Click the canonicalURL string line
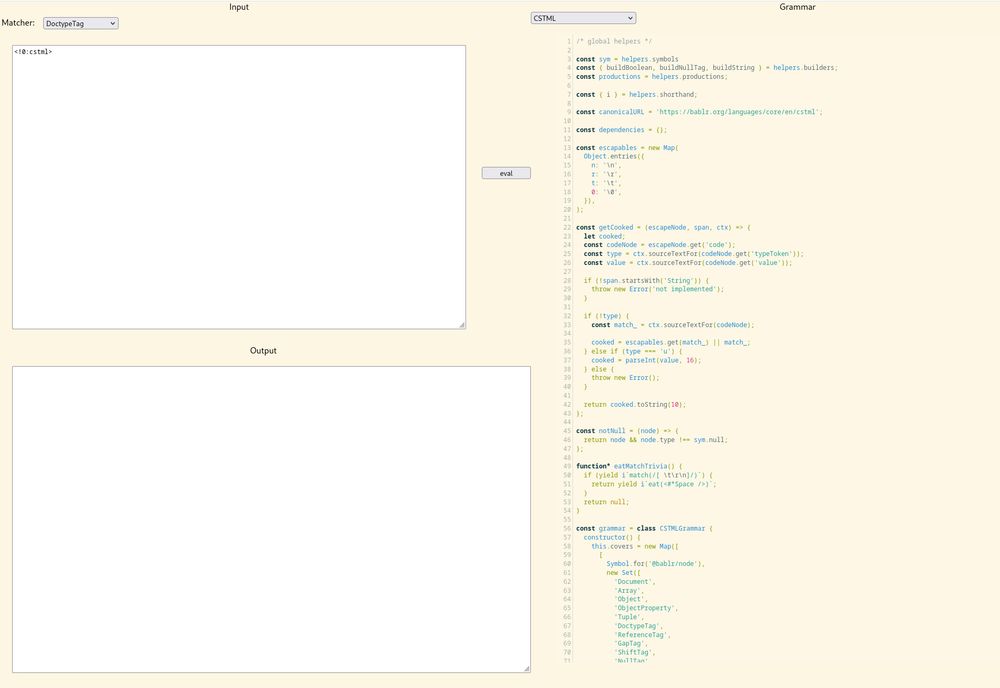 [699, 112]
